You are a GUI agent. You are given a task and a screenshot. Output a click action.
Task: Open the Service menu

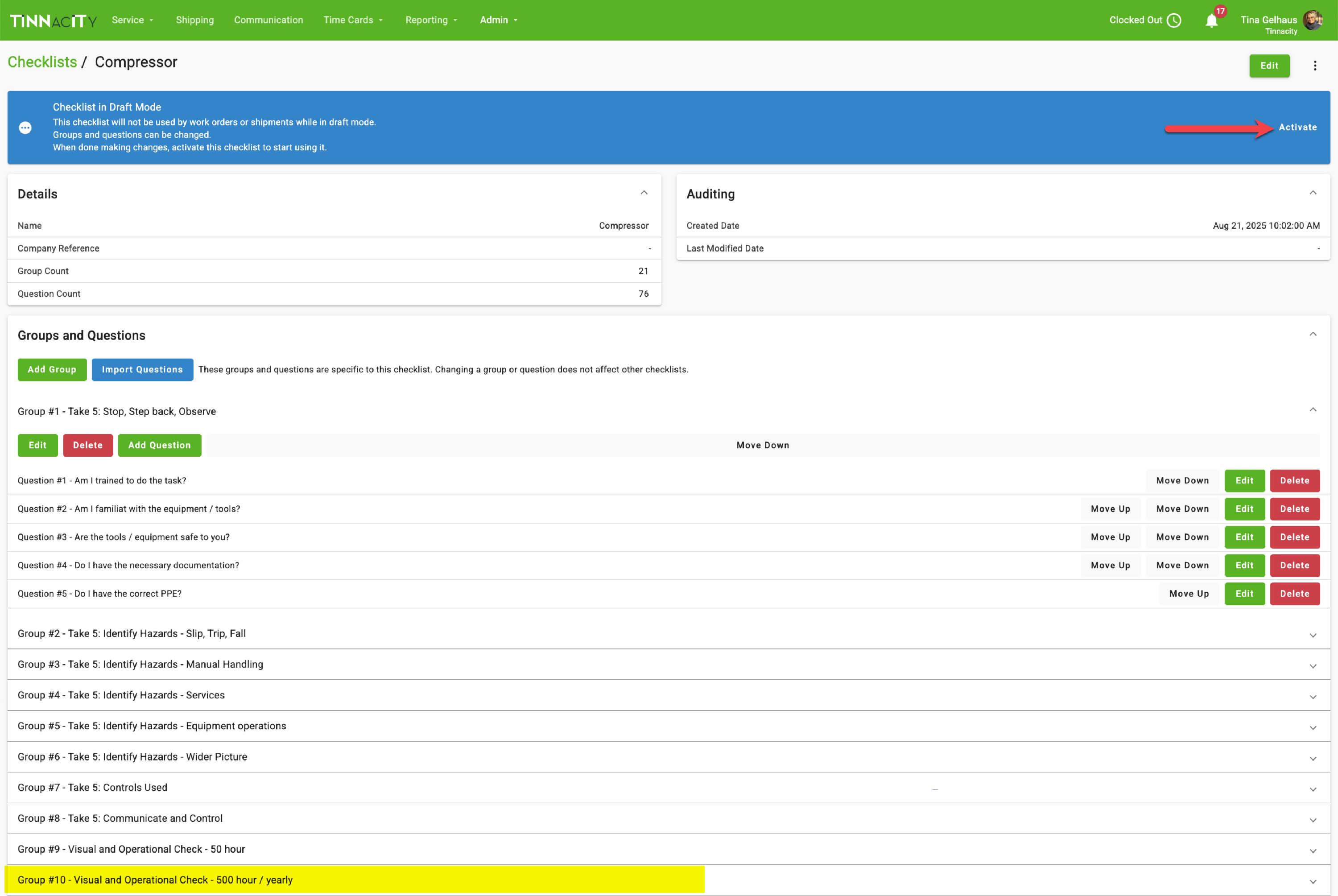click(132, 20)
